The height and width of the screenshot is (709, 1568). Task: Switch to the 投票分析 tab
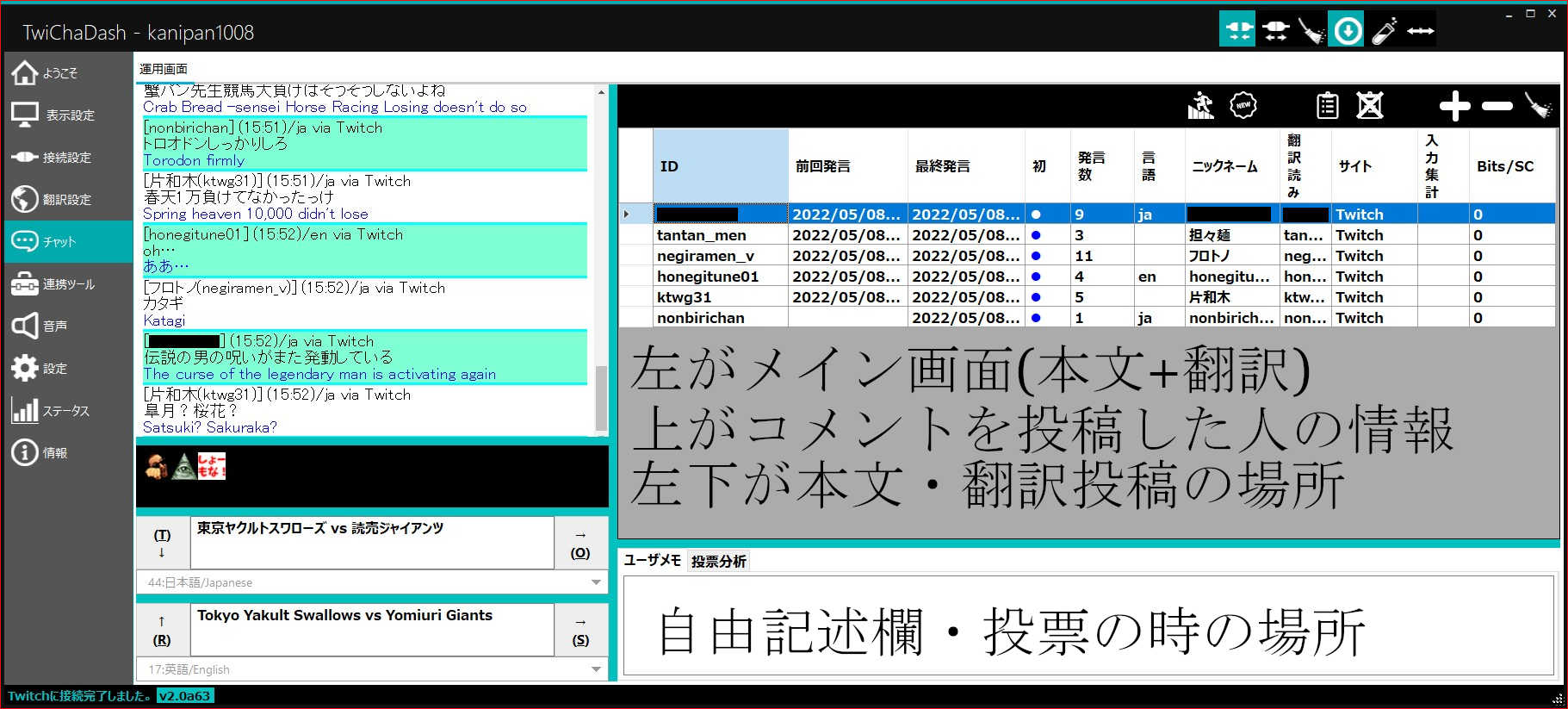718,561
